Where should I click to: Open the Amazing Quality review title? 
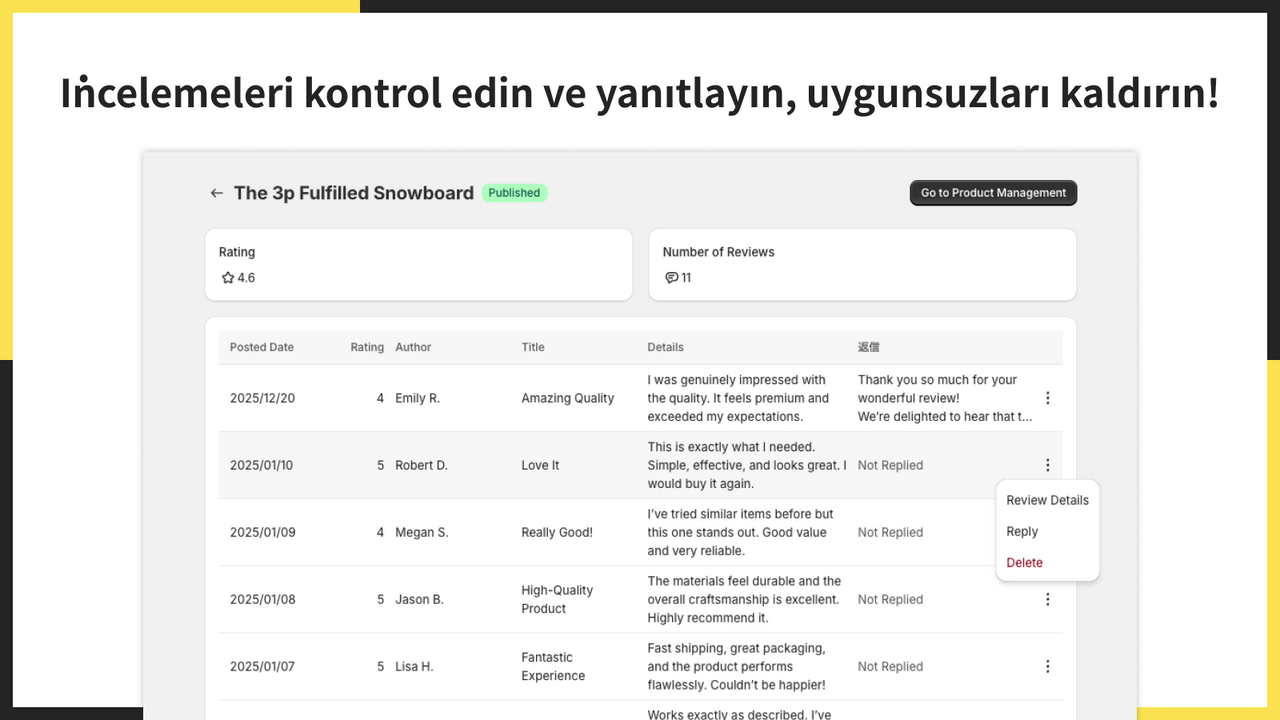click(567, 398)
